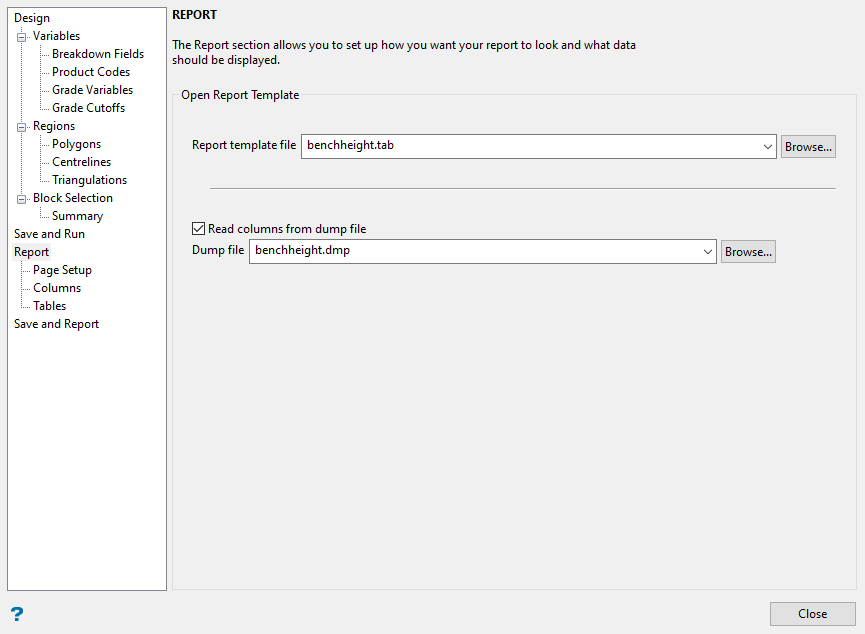Browse for a dump file
This screenshot has height=634, width=865.
click(748, 252)
